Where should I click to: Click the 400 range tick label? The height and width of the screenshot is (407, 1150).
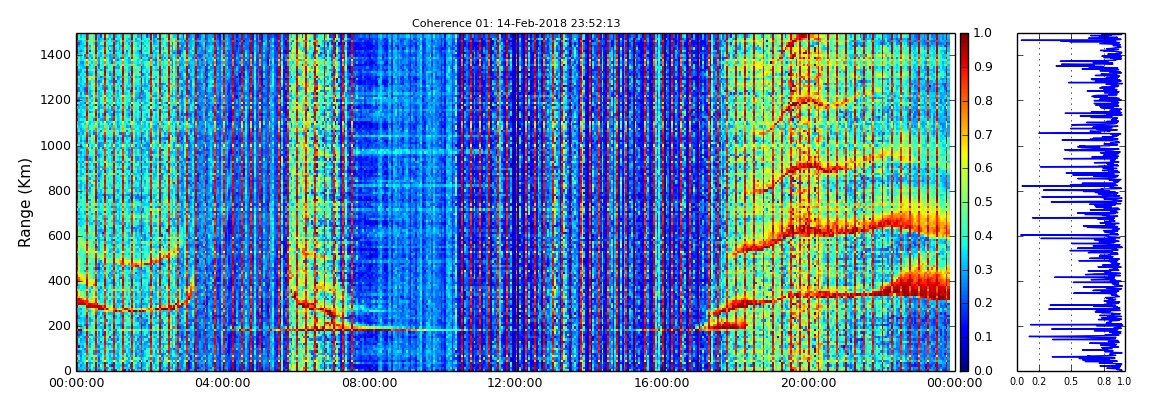tap(59, 281)
